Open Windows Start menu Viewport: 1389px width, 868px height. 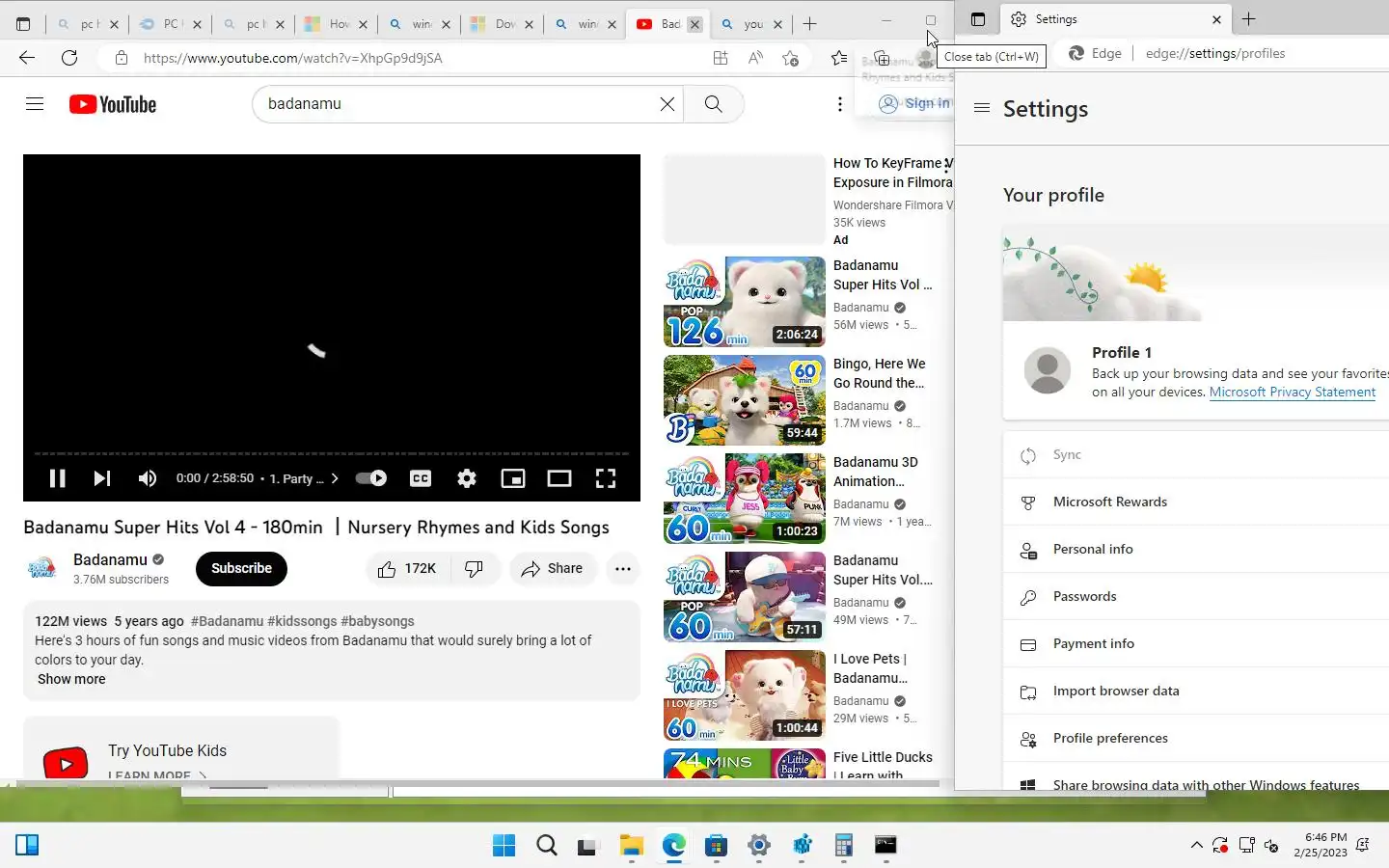coord(504,846)
